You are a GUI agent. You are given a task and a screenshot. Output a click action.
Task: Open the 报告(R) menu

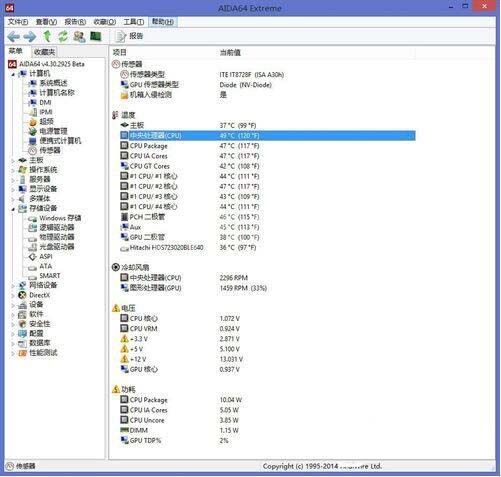[x=75, y=22]
